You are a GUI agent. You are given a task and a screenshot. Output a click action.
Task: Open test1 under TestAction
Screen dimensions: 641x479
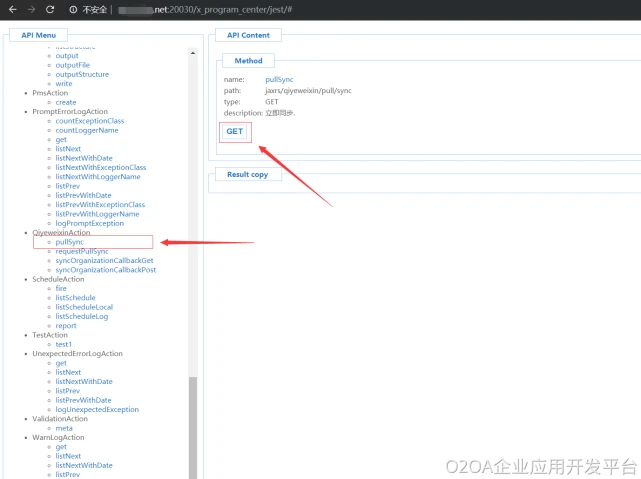pos(63,344)
